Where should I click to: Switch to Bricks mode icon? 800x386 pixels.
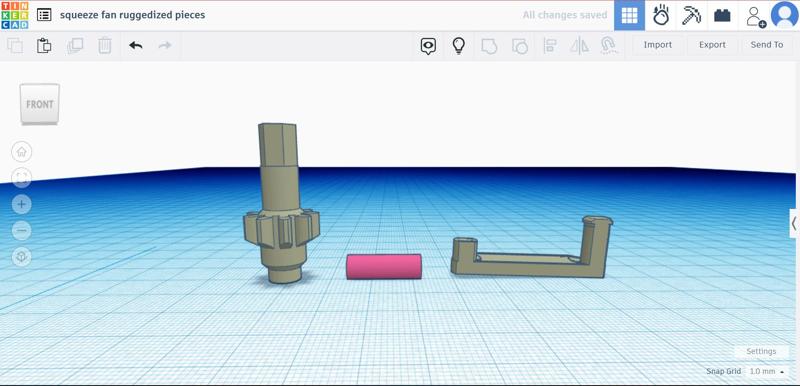[x=722, y=15]
